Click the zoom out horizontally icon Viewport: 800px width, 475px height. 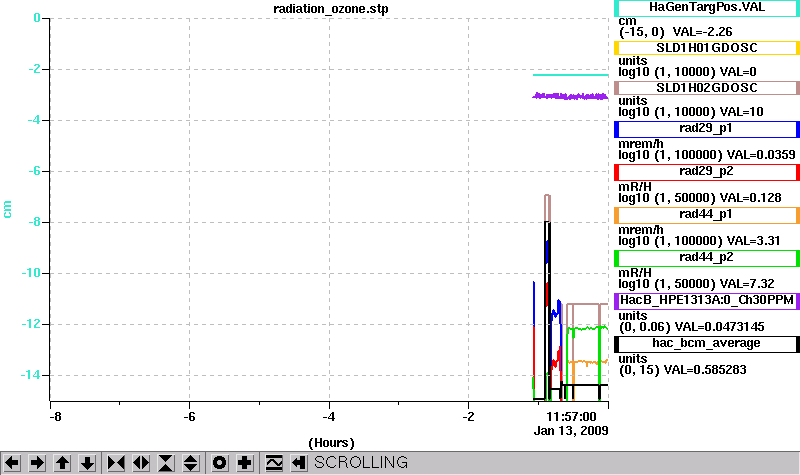tap(141, 463)
